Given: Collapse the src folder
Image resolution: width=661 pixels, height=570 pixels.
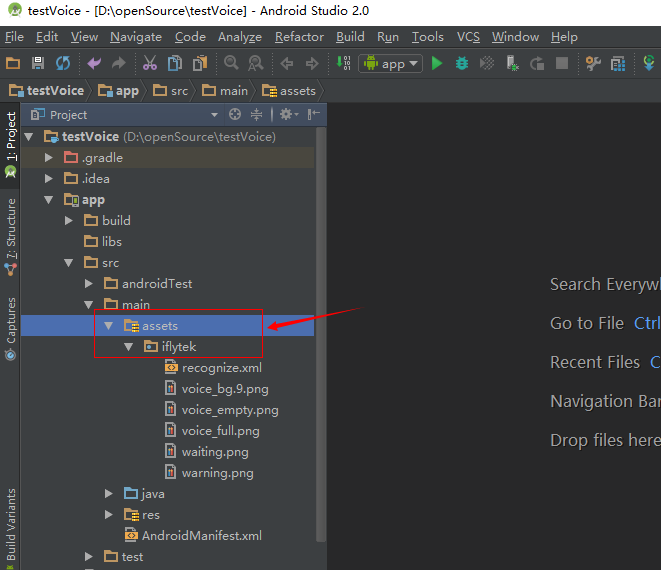Looking at the screenshot, I should pos(69,263).
